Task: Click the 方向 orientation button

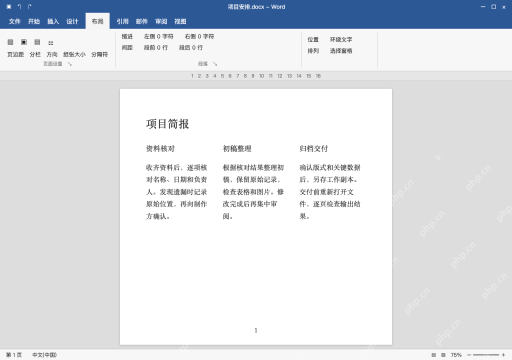Action: point(52,54)
